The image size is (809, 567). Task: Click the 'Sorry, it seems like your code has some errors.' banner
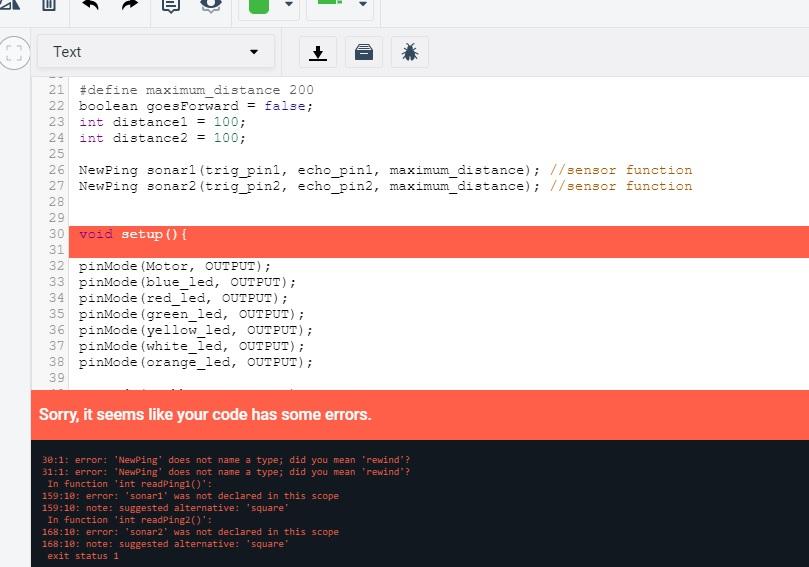click(420, 415)
